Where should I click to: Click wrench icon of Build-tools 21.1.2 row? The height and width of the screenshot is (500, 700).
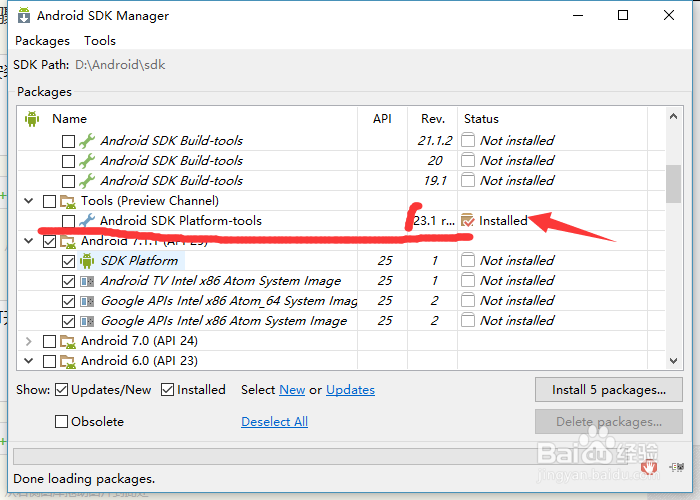[x=87, y=141]
